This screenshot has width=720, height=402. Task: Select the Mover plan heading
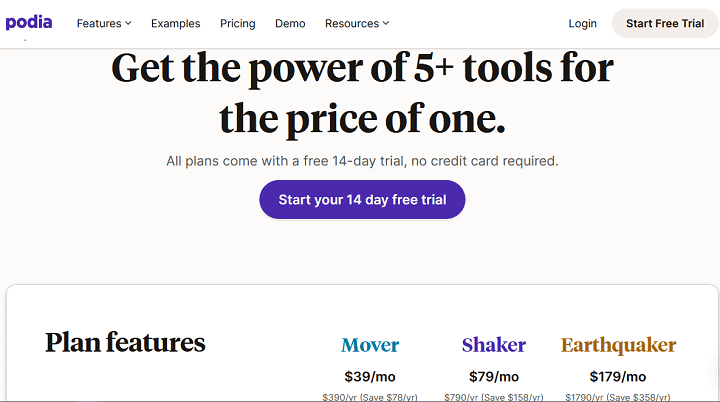pyautogui.click(x=370, y=345)
